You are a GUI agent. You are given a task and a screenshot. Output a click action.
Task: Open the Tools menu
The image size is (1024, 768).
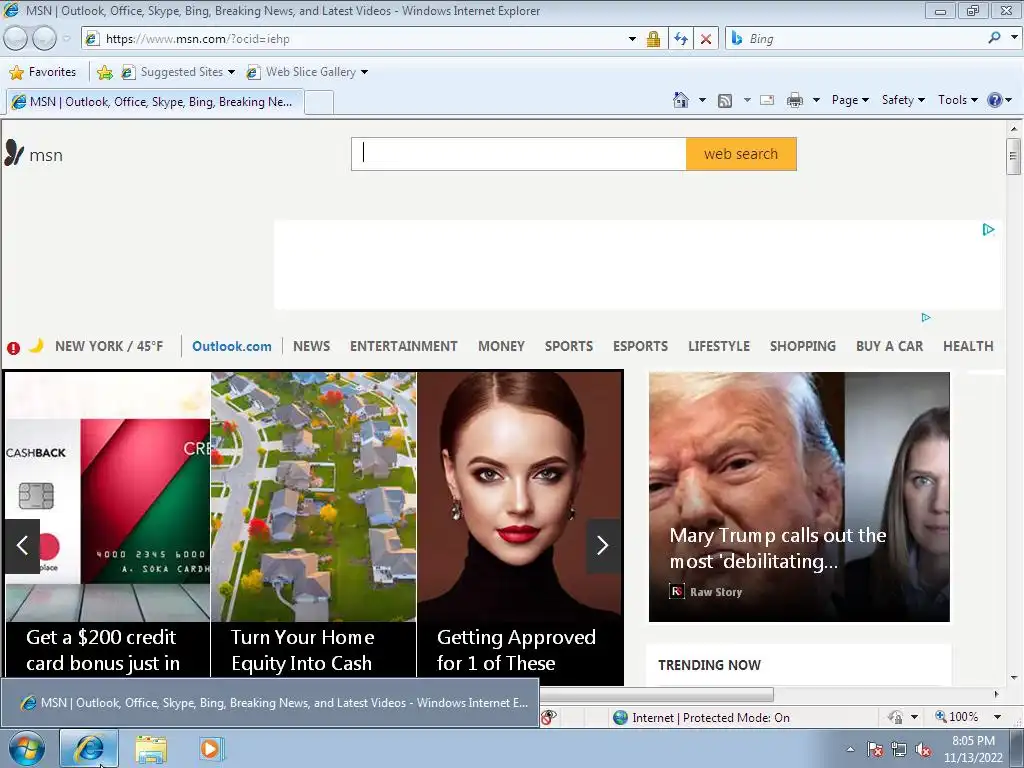tap(957, 100)
